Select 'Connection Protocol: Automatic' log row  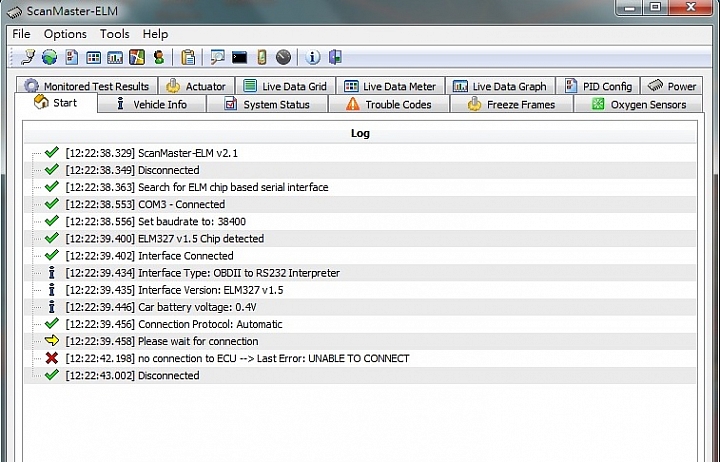click(360, 324)
